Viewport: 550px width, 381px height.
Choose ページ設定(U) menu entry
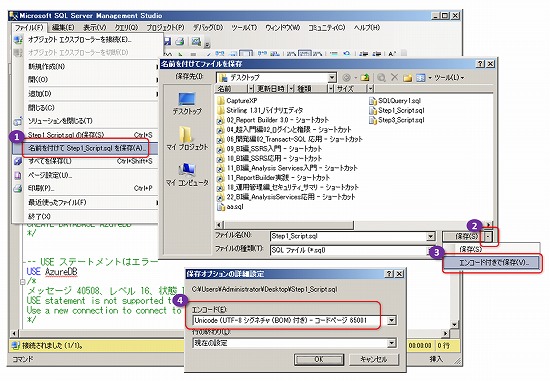click(x=85, y=175)
